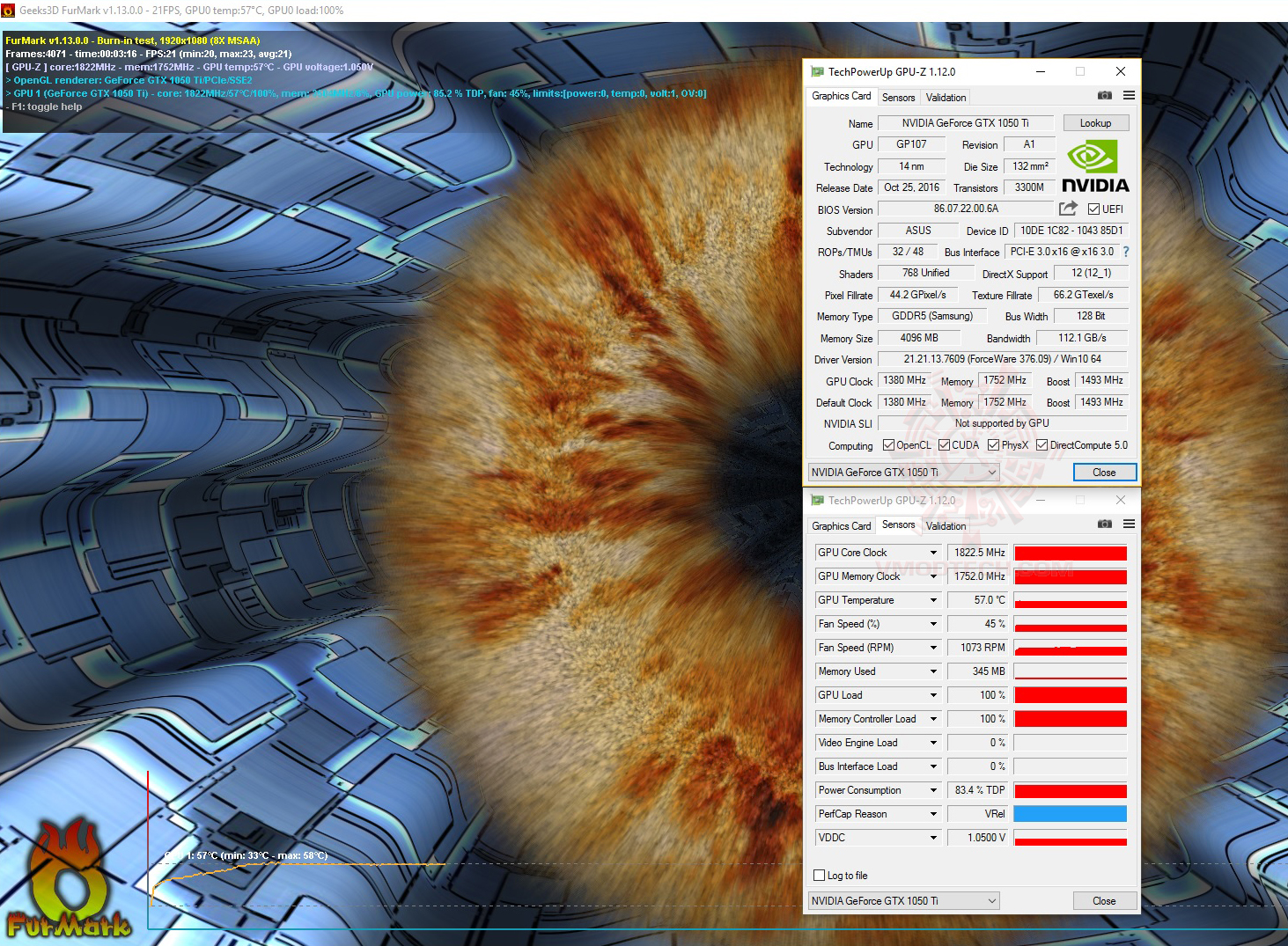The width and height of the screenshot is (1288, 946).
Task: Open the GPU Memory Clock sensor dropdown
Action: coord(933,576)
